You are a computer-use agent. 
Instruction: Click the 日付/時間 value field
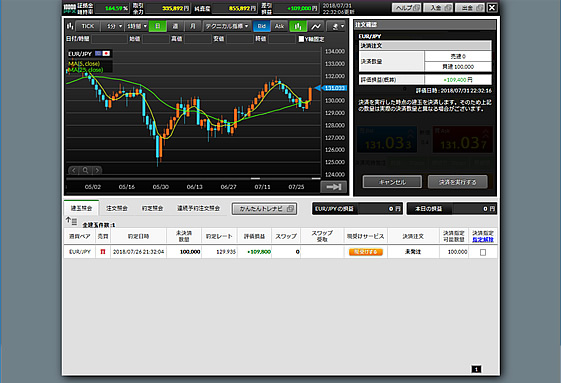109,39
